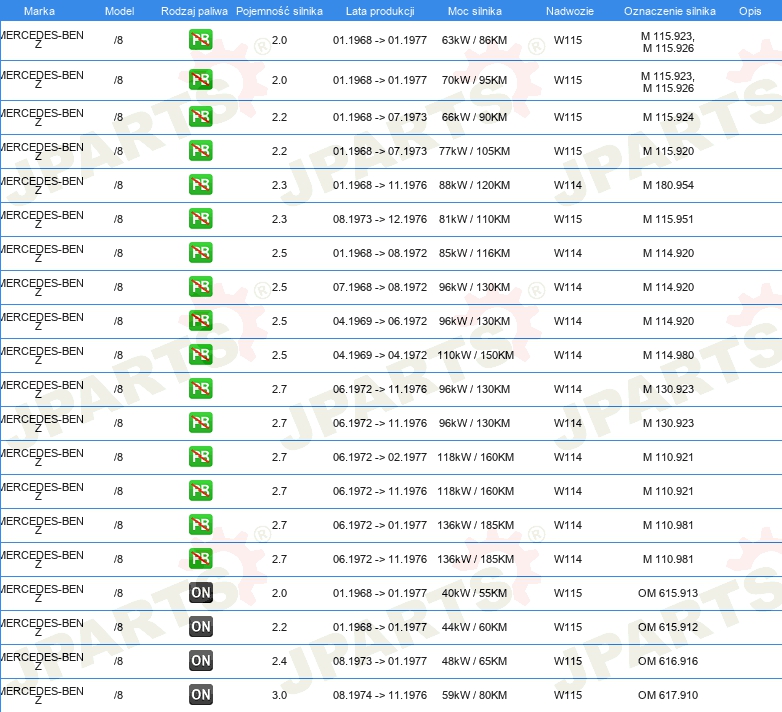Click the PB fuel icon for engine M 180.954

pos(200,185)
